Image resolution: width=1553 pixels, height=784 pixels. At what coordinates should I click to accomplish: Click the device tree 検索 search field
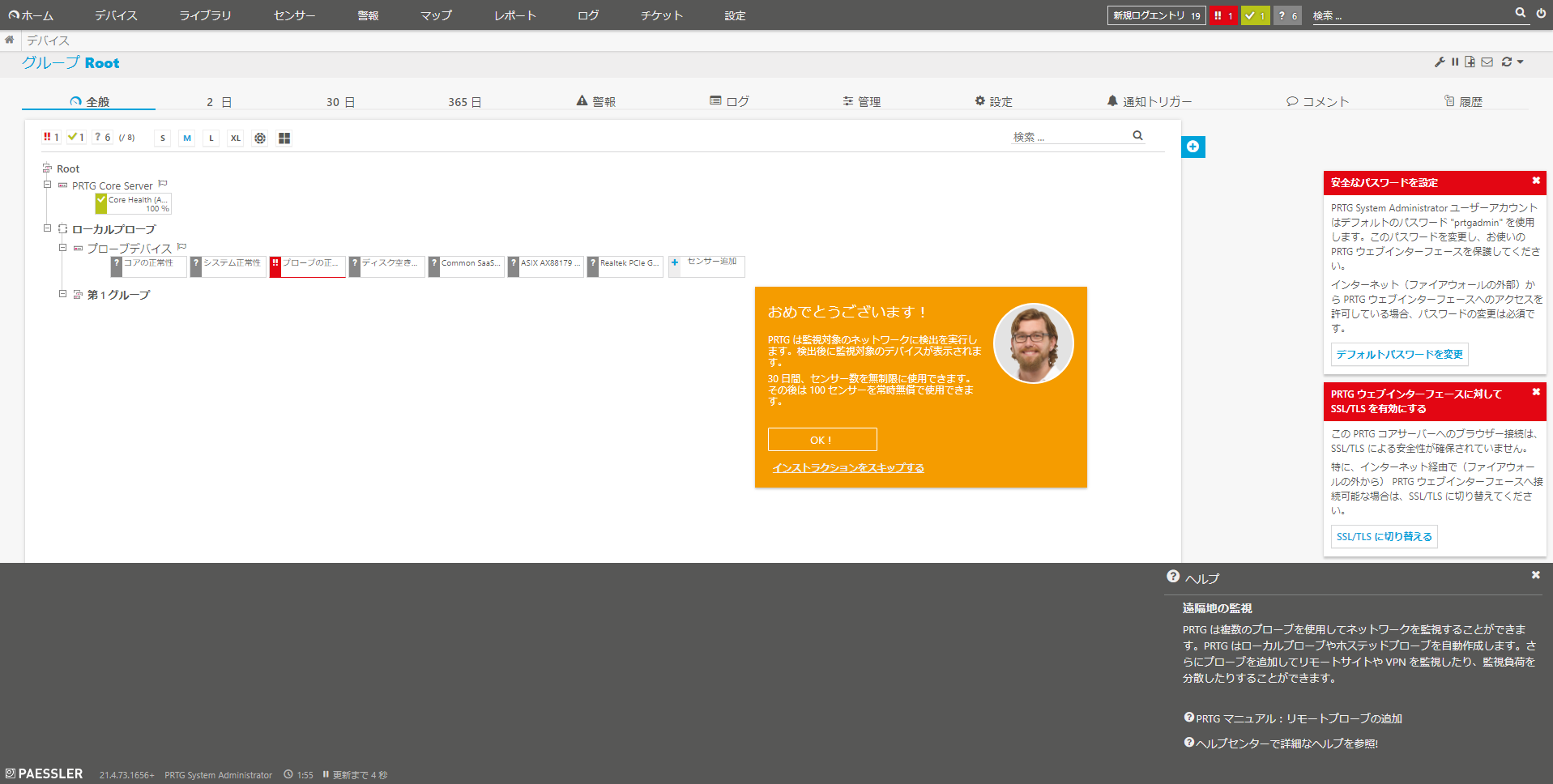point(1069,137)
